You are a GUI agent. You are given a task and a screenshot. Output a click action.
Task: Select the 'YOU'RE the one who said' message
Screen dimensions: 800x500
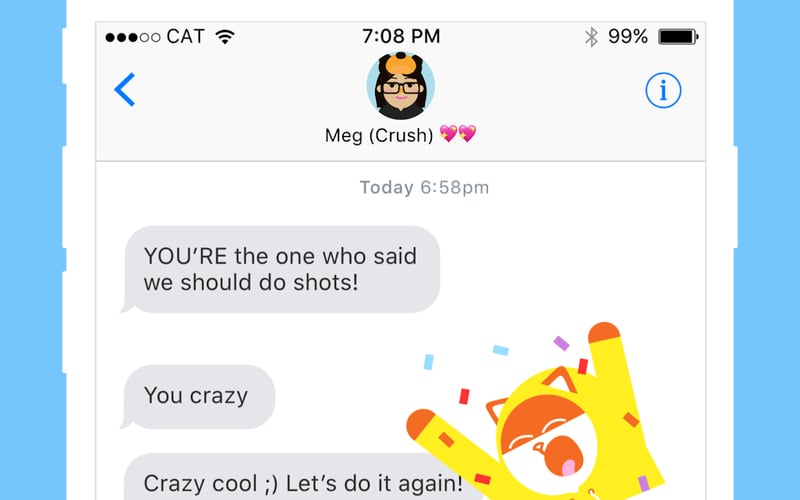coord(281,269)
